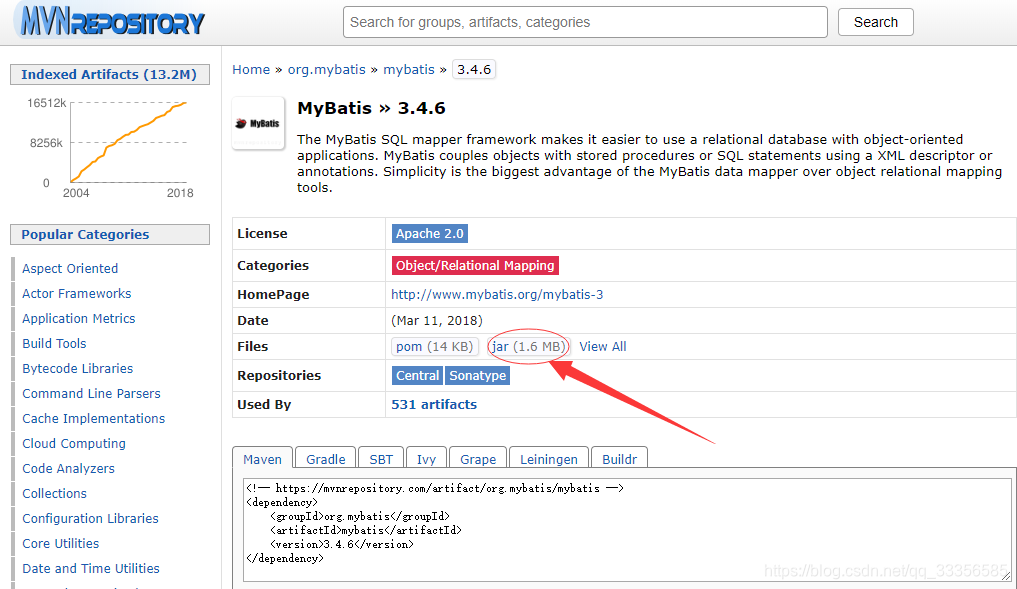
Task: Click the License row label
Action: [262, 234]
